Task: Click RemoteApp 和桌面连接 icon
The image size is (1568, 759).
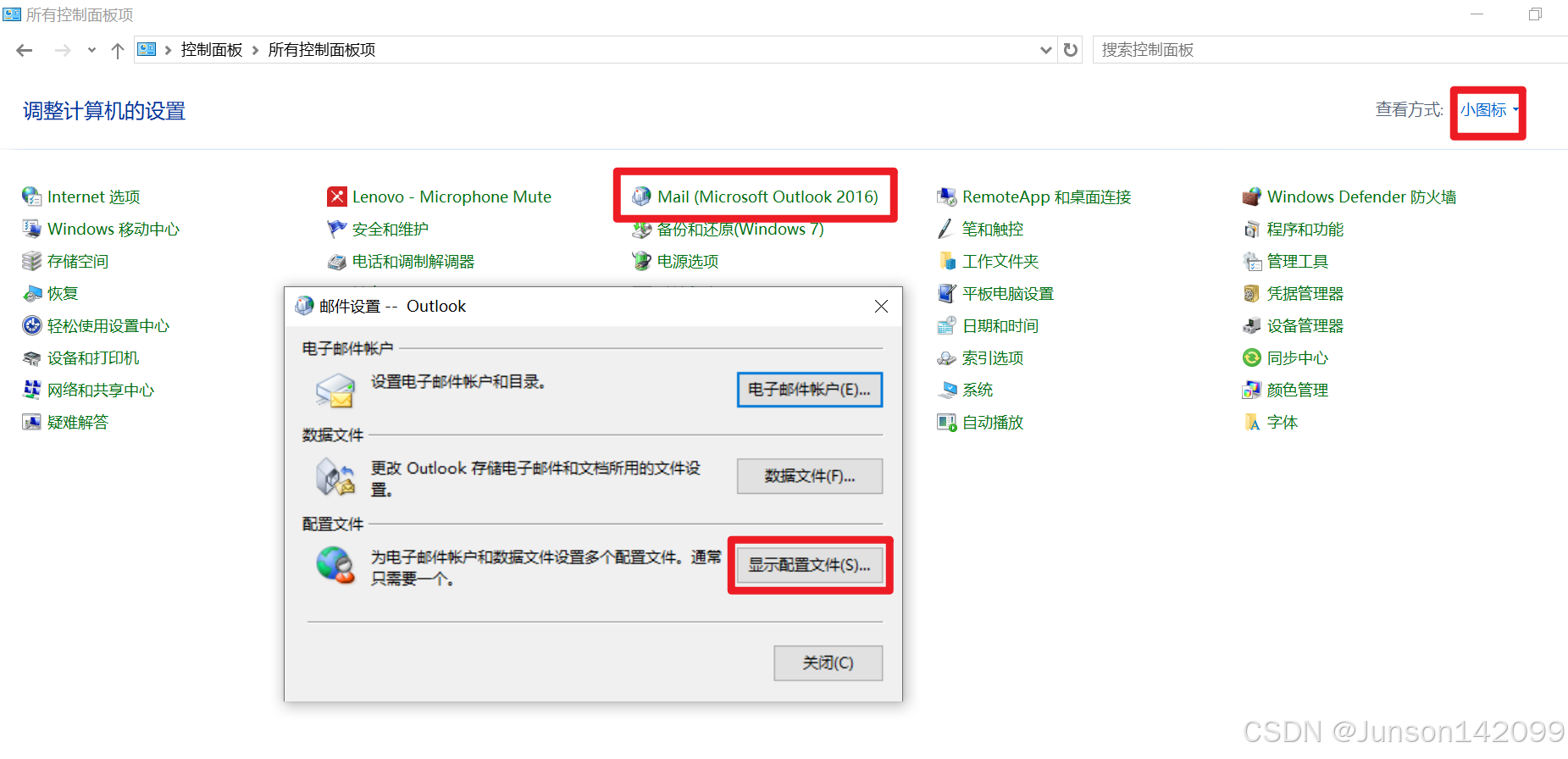Action: pyautogui.click(x=946, y=197)
